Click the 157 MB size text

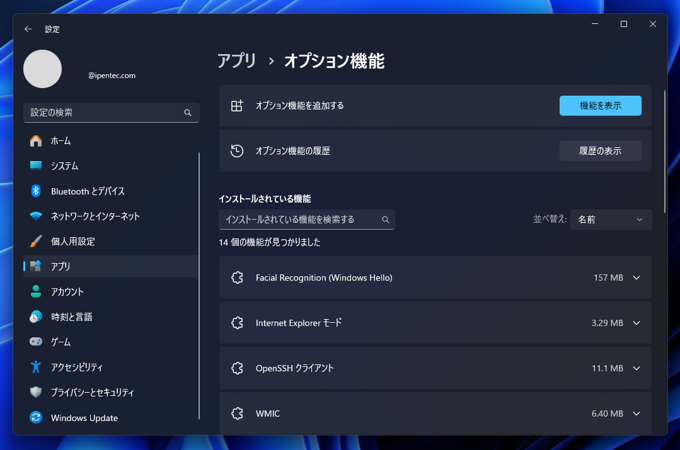(608, 277)
